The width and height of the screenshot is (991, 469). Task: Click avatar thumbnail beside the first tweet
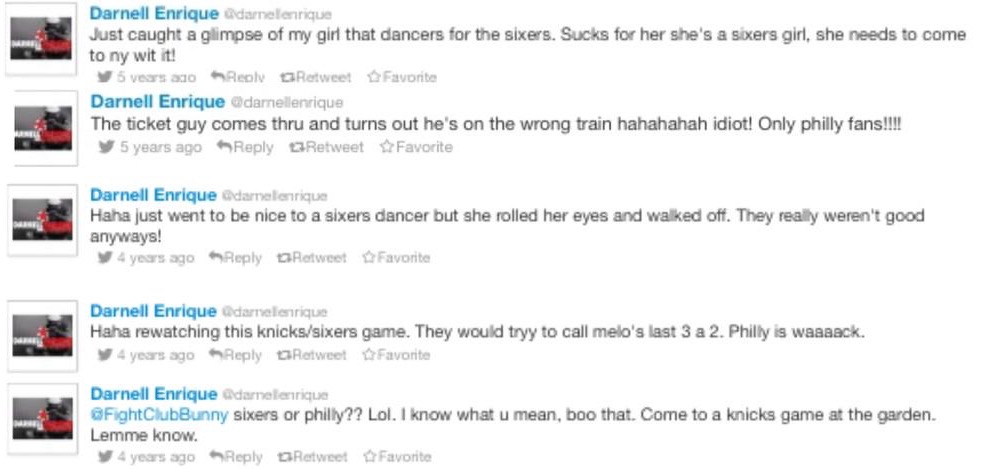click(x=43, y=40)
